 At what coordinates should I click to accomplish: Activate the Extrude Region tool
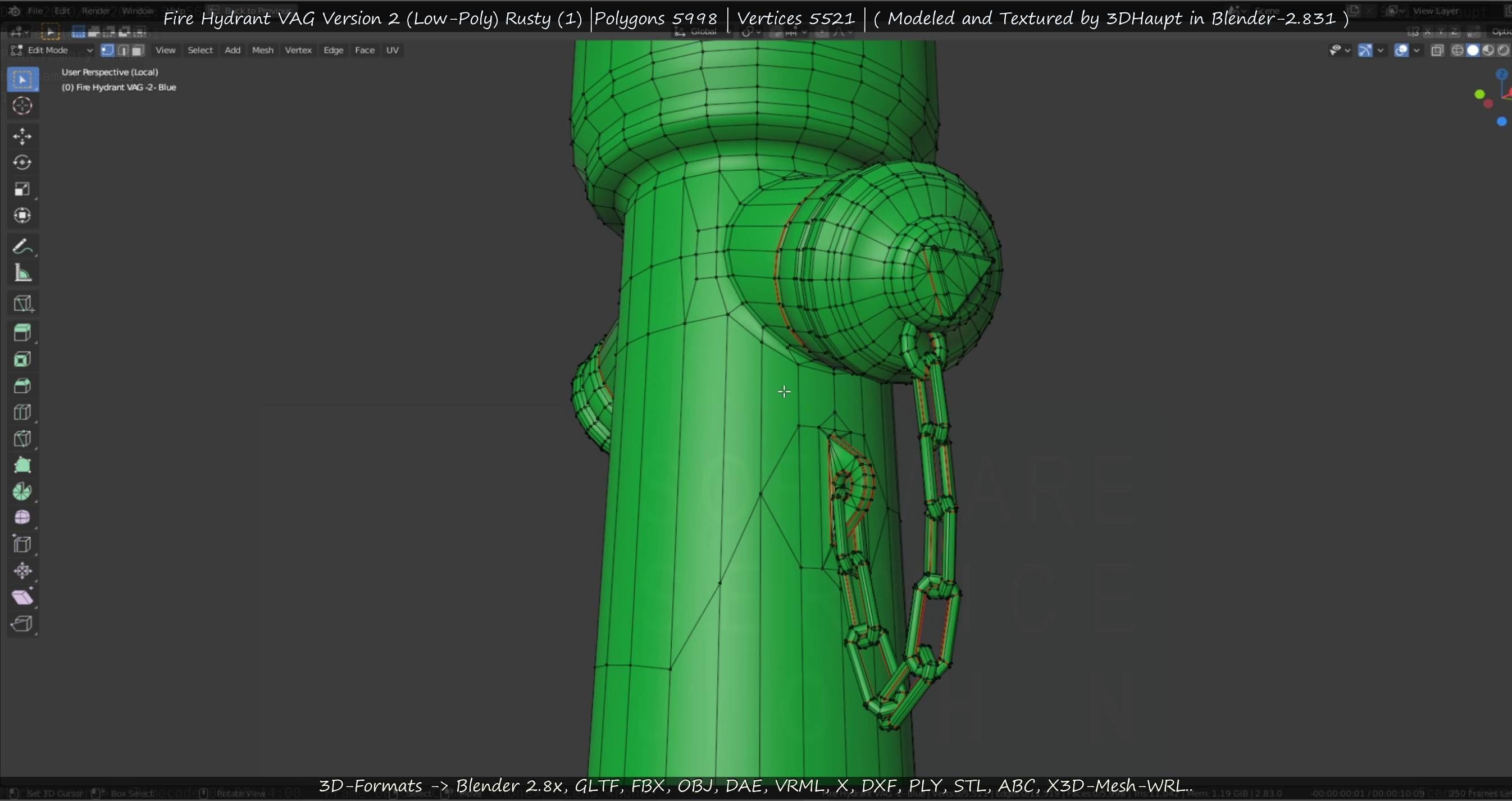[x=23, y=333]
